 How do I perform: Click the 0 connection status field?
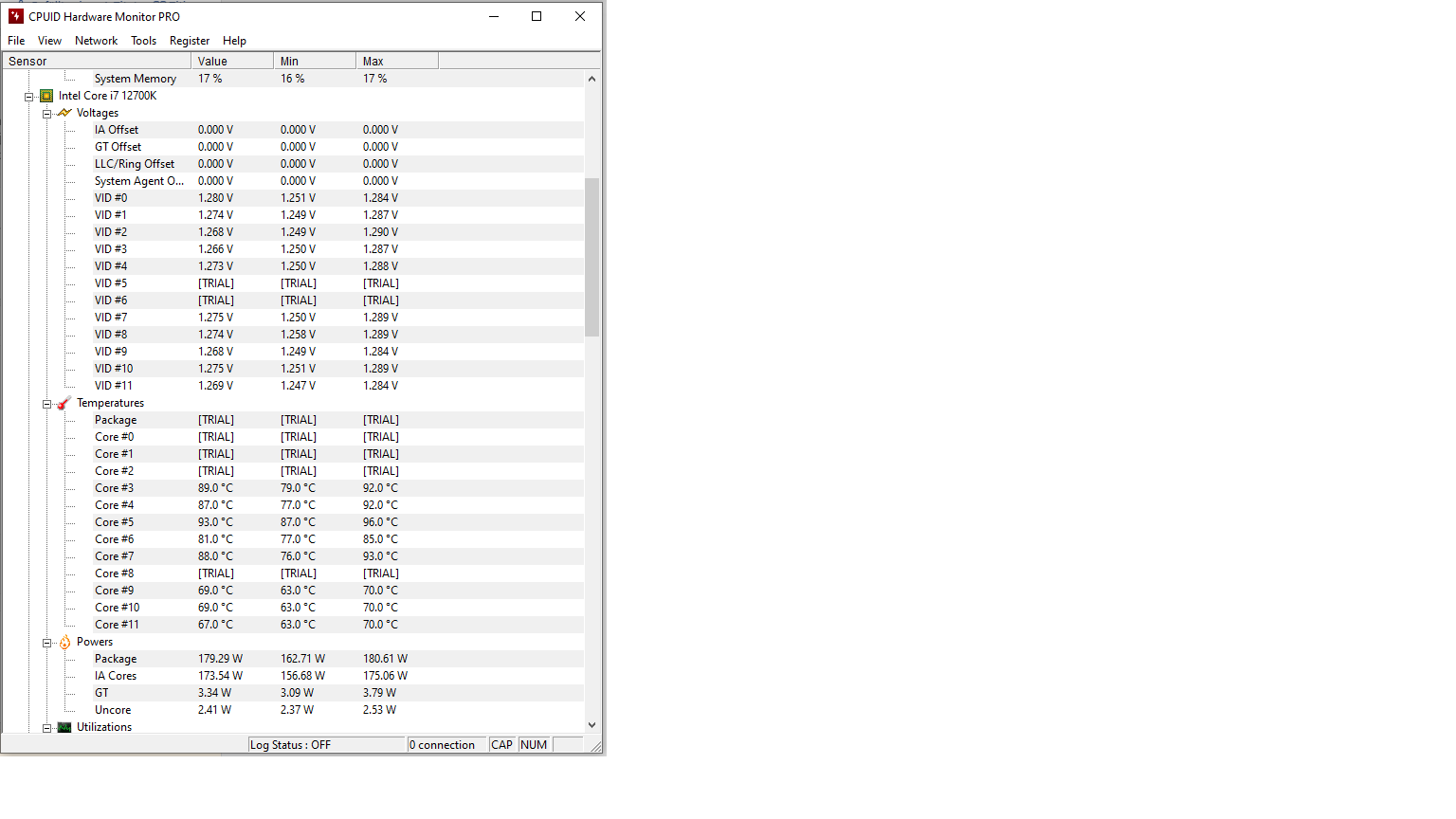446,745
